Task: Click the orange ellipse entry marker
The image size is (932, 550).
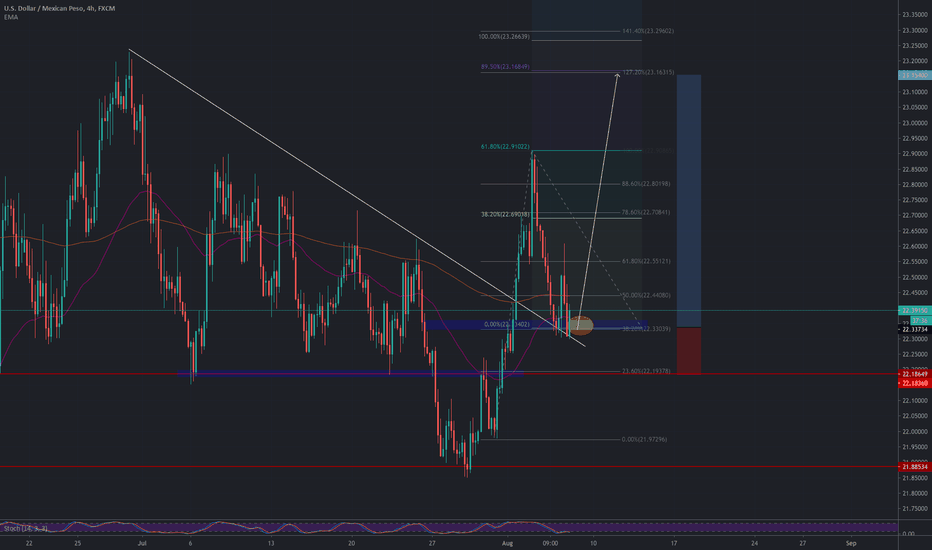Action: [581, 325]
